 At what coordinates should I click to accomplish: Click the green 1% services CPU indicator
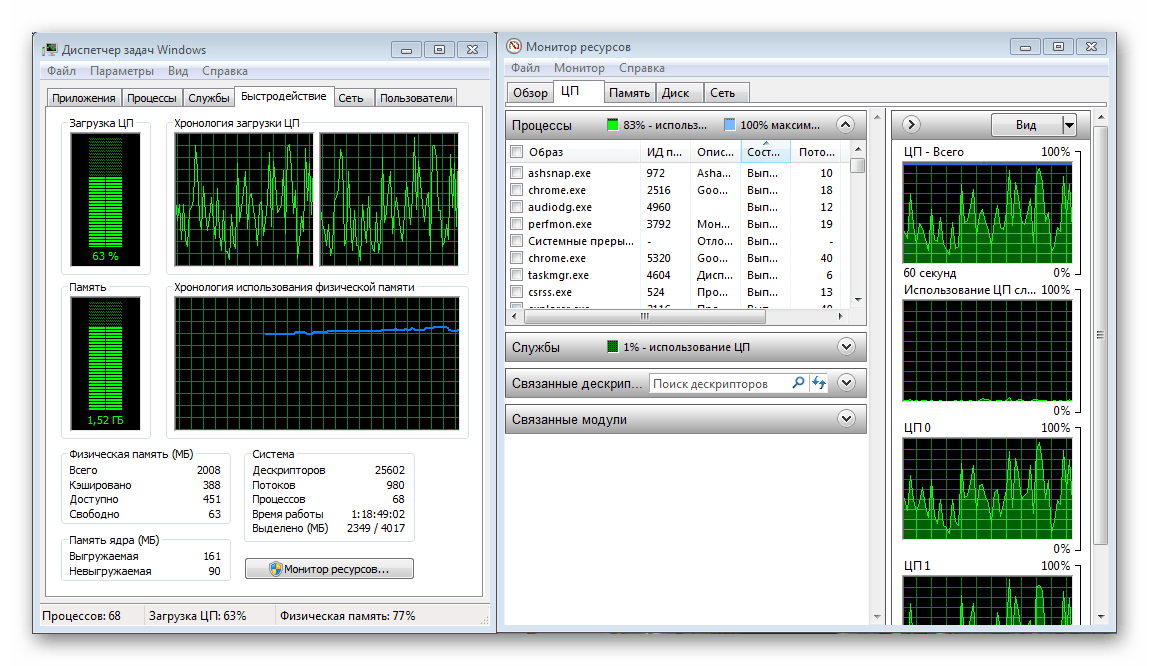pyautogui.click(x=613, y=347)
